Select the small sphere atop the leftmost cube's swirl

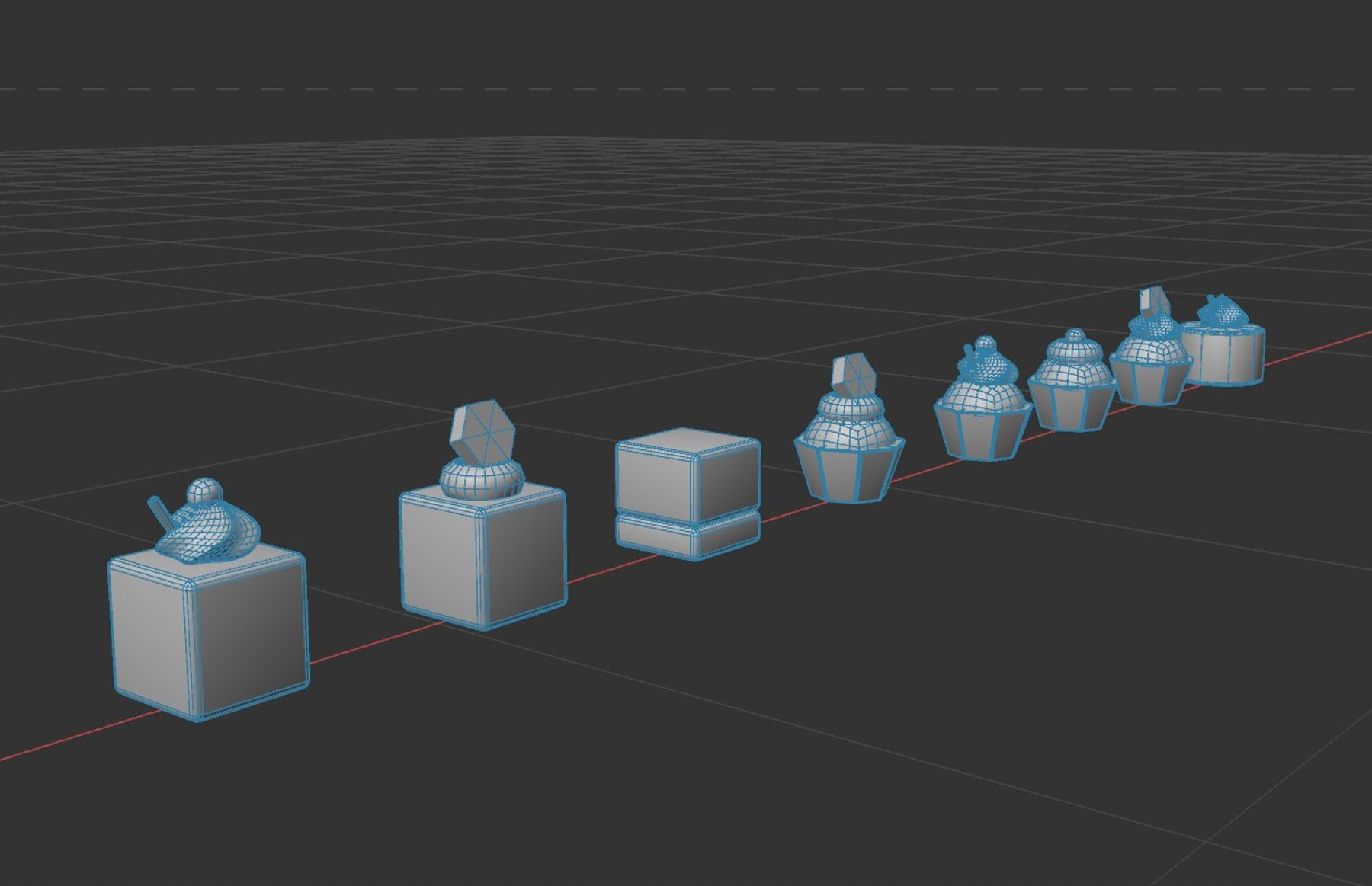(204, 492)
